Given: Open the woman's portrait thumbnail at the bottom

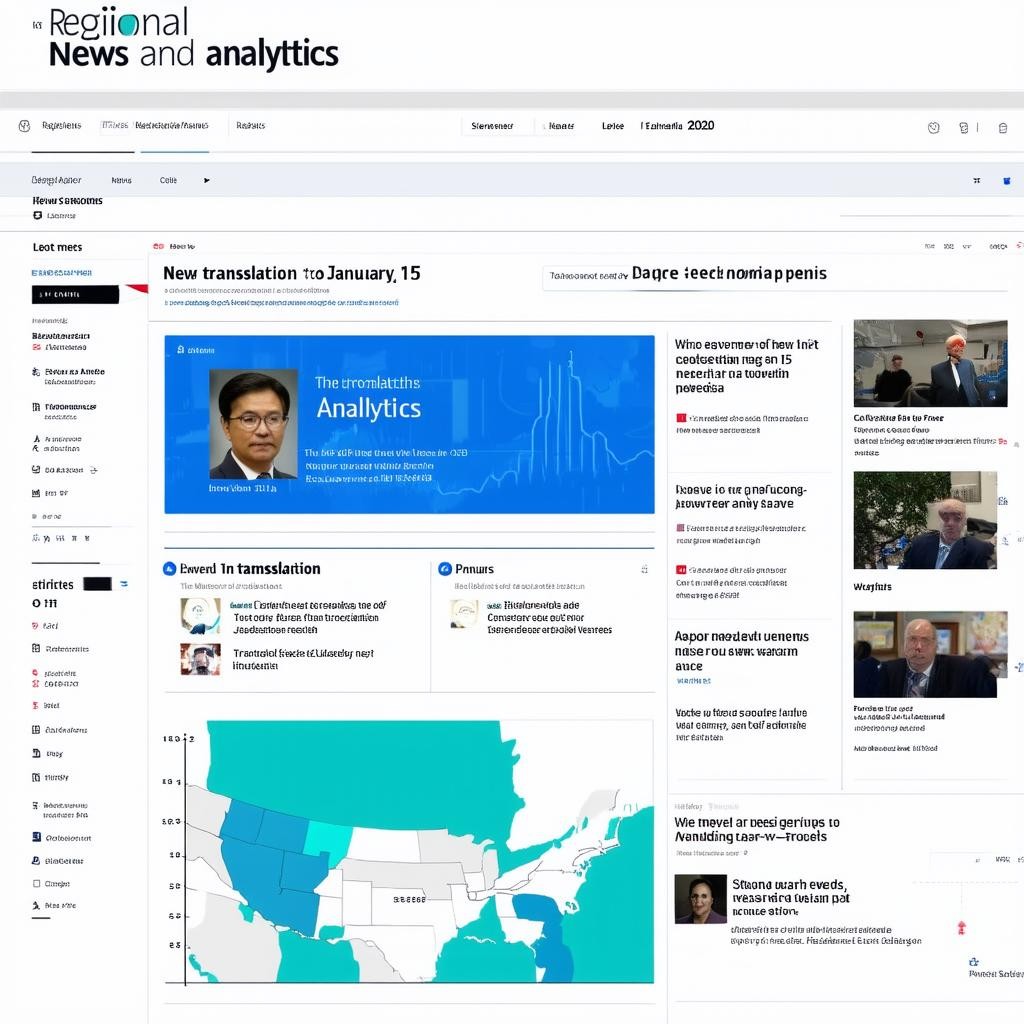Looking at the screenshot, I should (700, 898).
